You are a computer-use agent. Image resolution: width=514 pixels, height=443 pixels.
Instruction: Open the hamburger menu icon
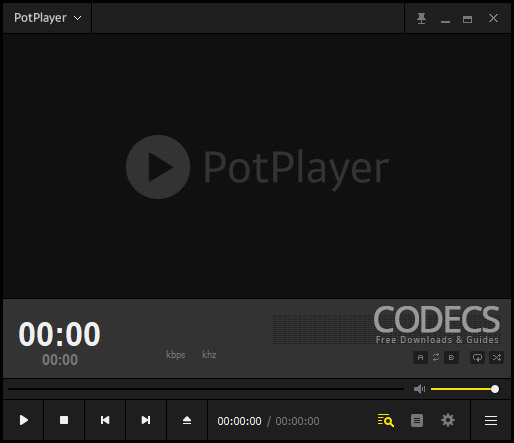pos(491,420)
